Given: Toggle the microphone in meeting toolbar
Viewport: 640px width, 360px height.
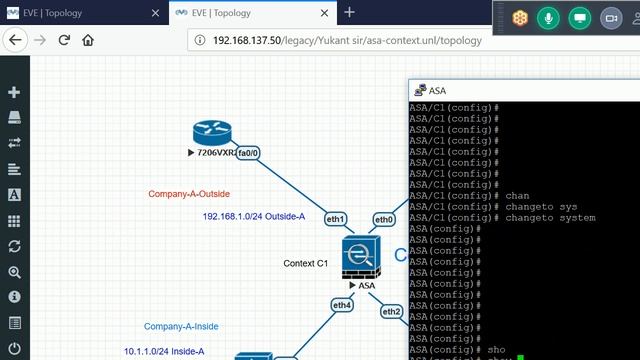Looking at the screenshot, I should pyautogui.click(x=548, y=18).
